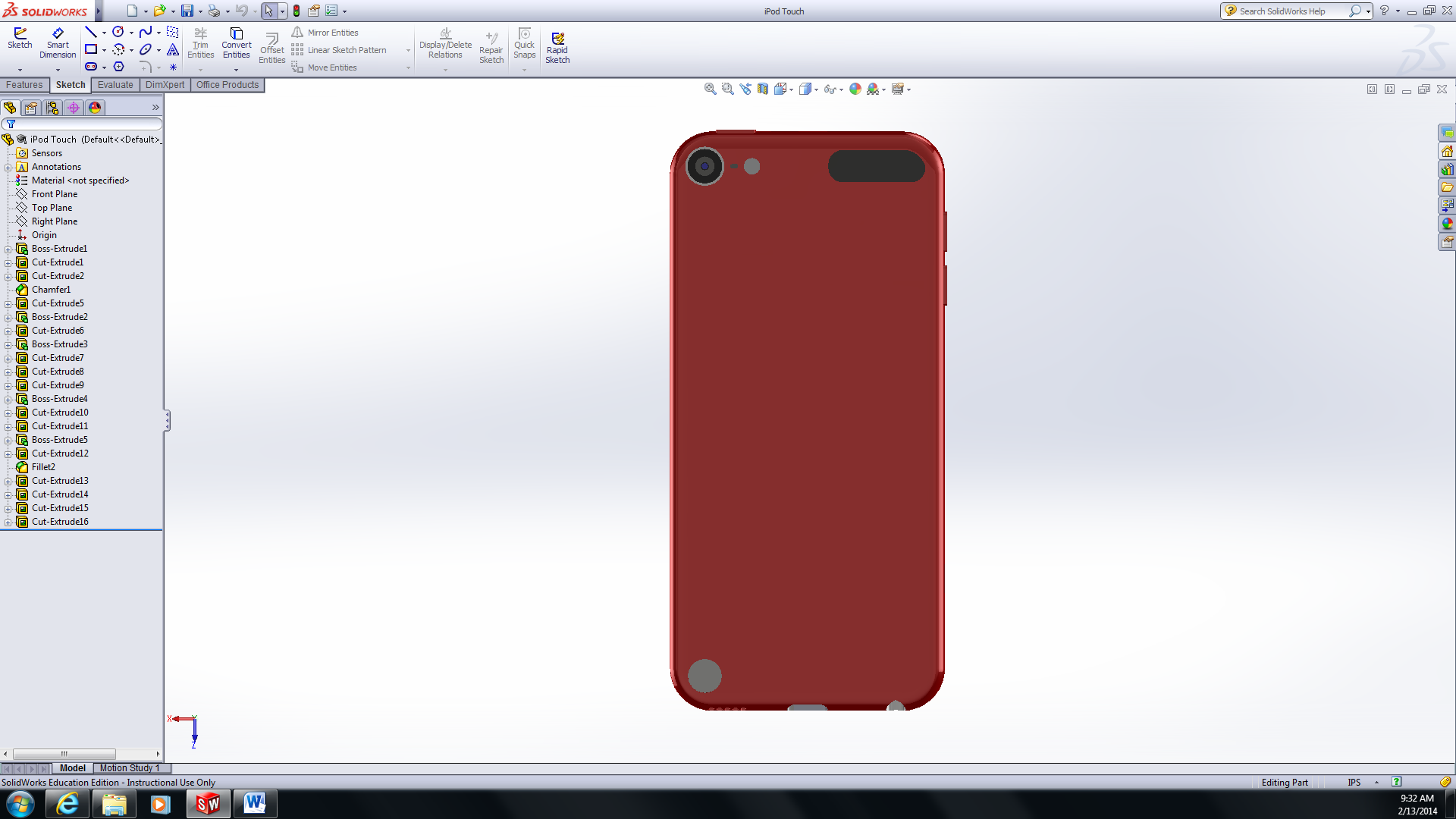Open the Section View tool
The width and height of the screenshot is (1456, 819).
click(x=763, y=89)
